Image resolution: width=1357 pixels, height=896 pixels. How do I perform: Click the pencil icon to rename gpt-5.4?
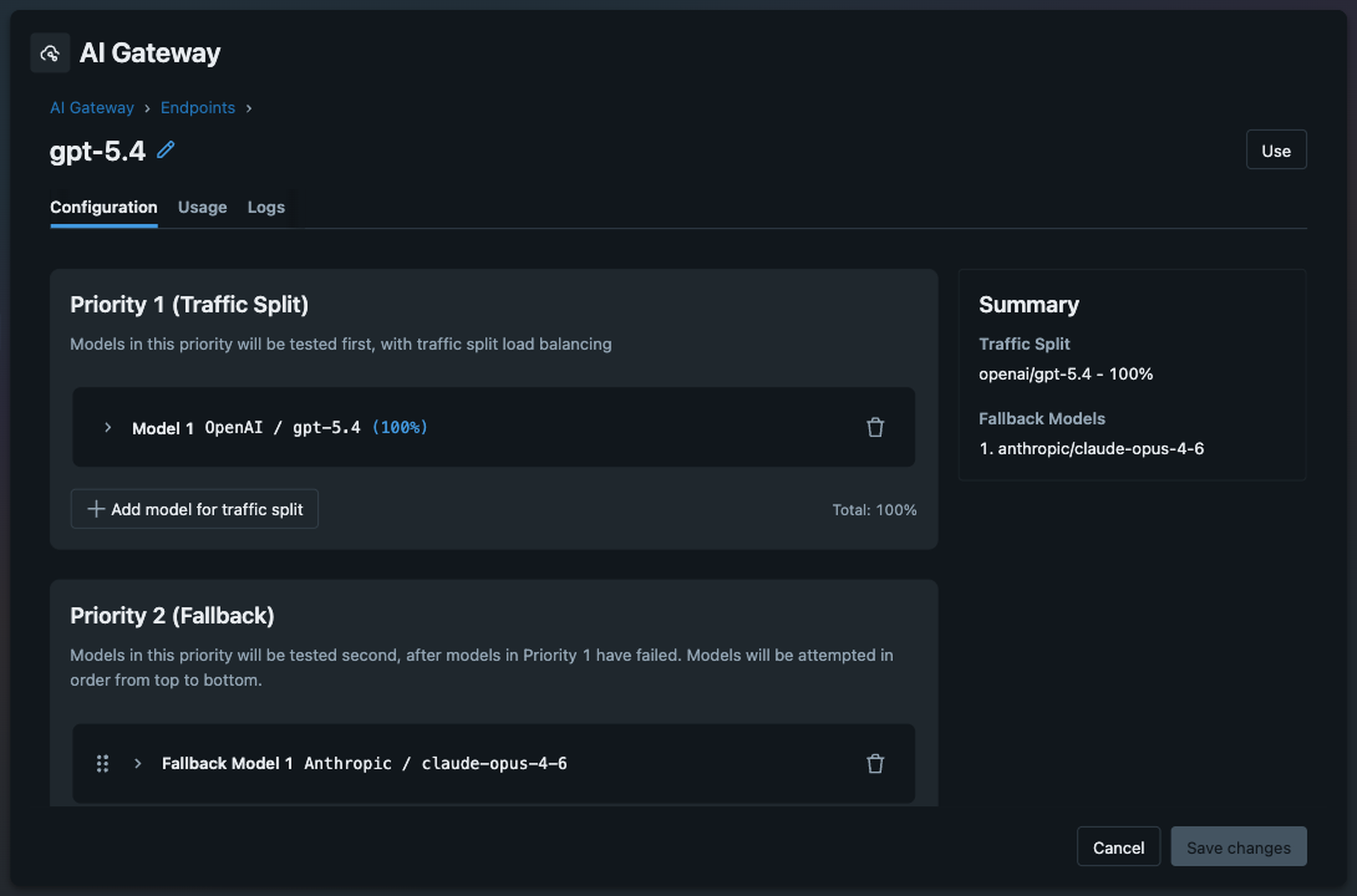tap(166, 150)
